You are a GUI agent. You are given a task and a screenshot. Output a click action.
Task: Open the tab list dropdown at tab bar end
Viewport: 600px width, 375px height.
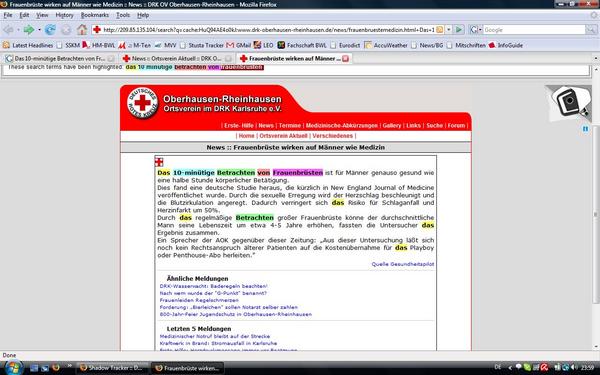(x=595, y=58)
